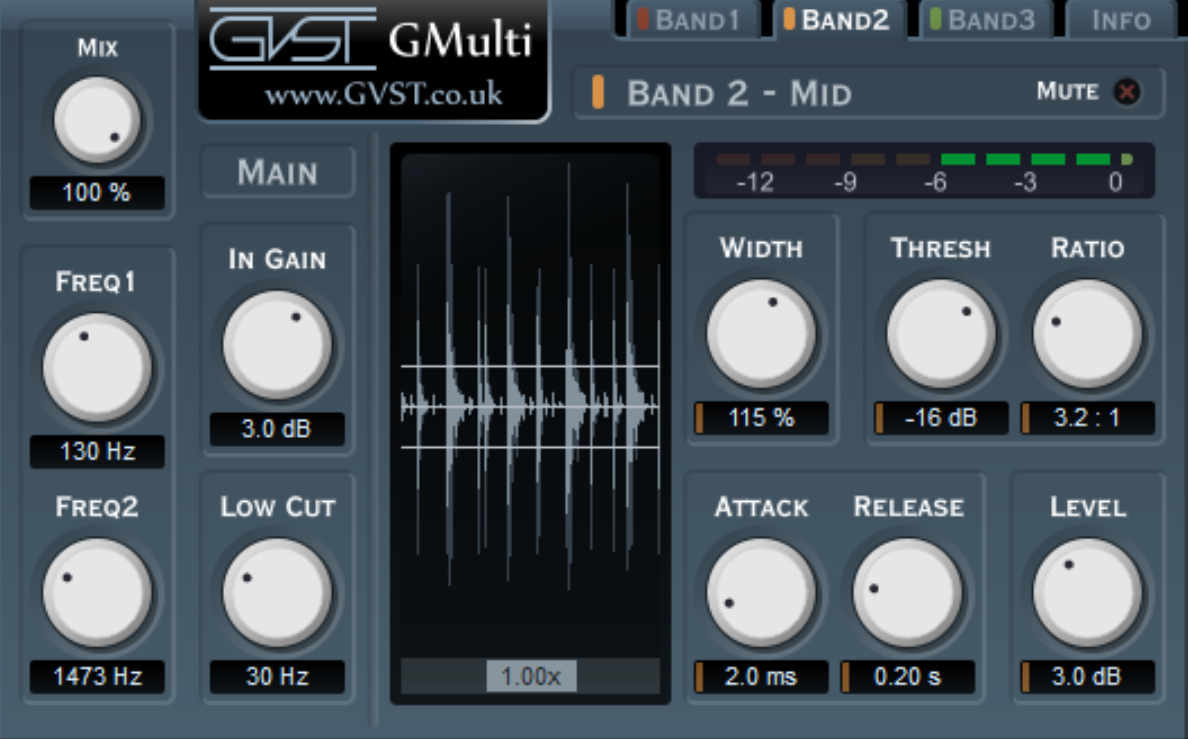Open the www.GVST.co.uk link in logo
Image resolution: width=1188 pixels, height=739 pixels.
point(383,94)
